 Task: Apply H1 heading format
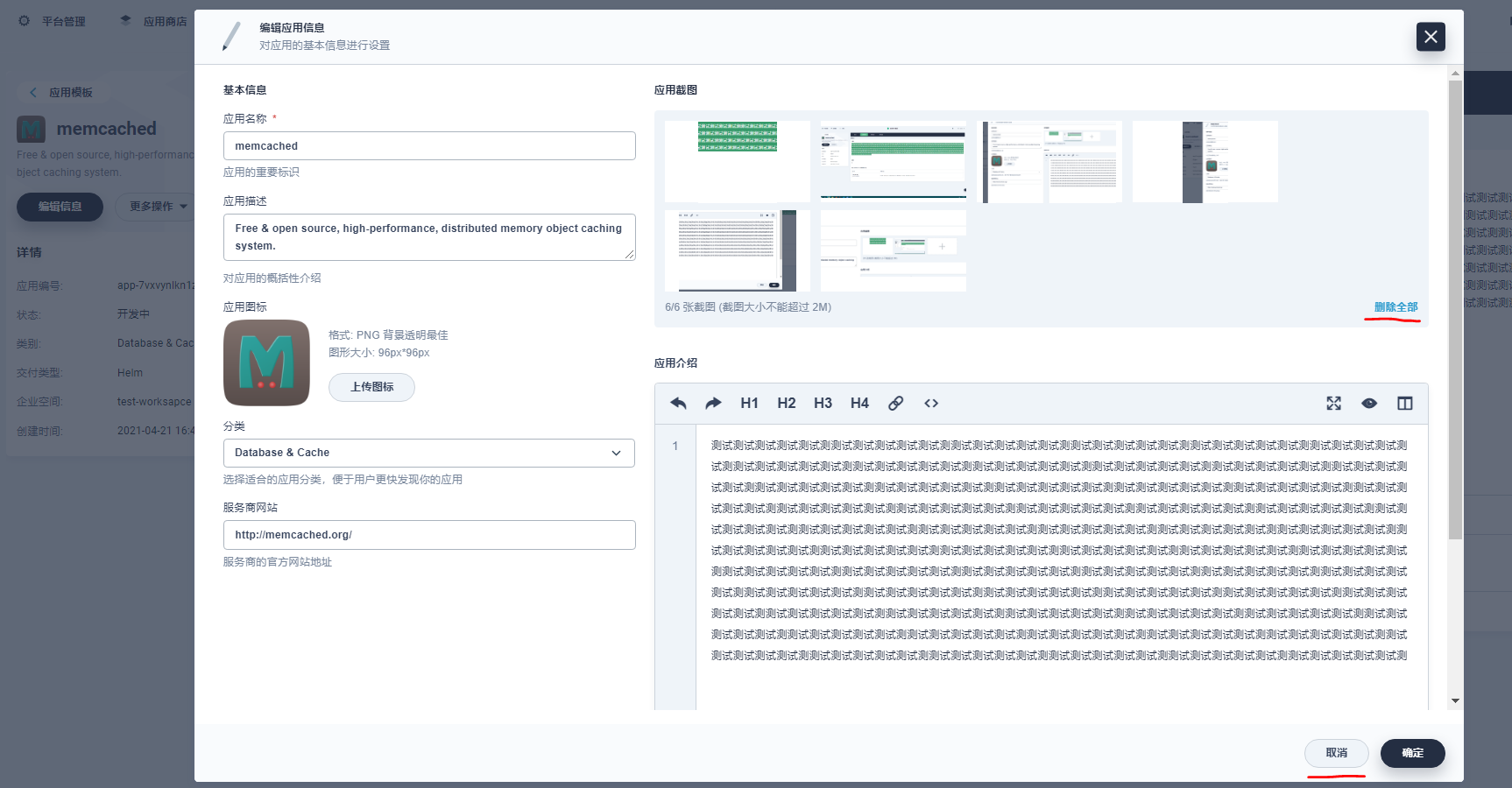[749, 403]
